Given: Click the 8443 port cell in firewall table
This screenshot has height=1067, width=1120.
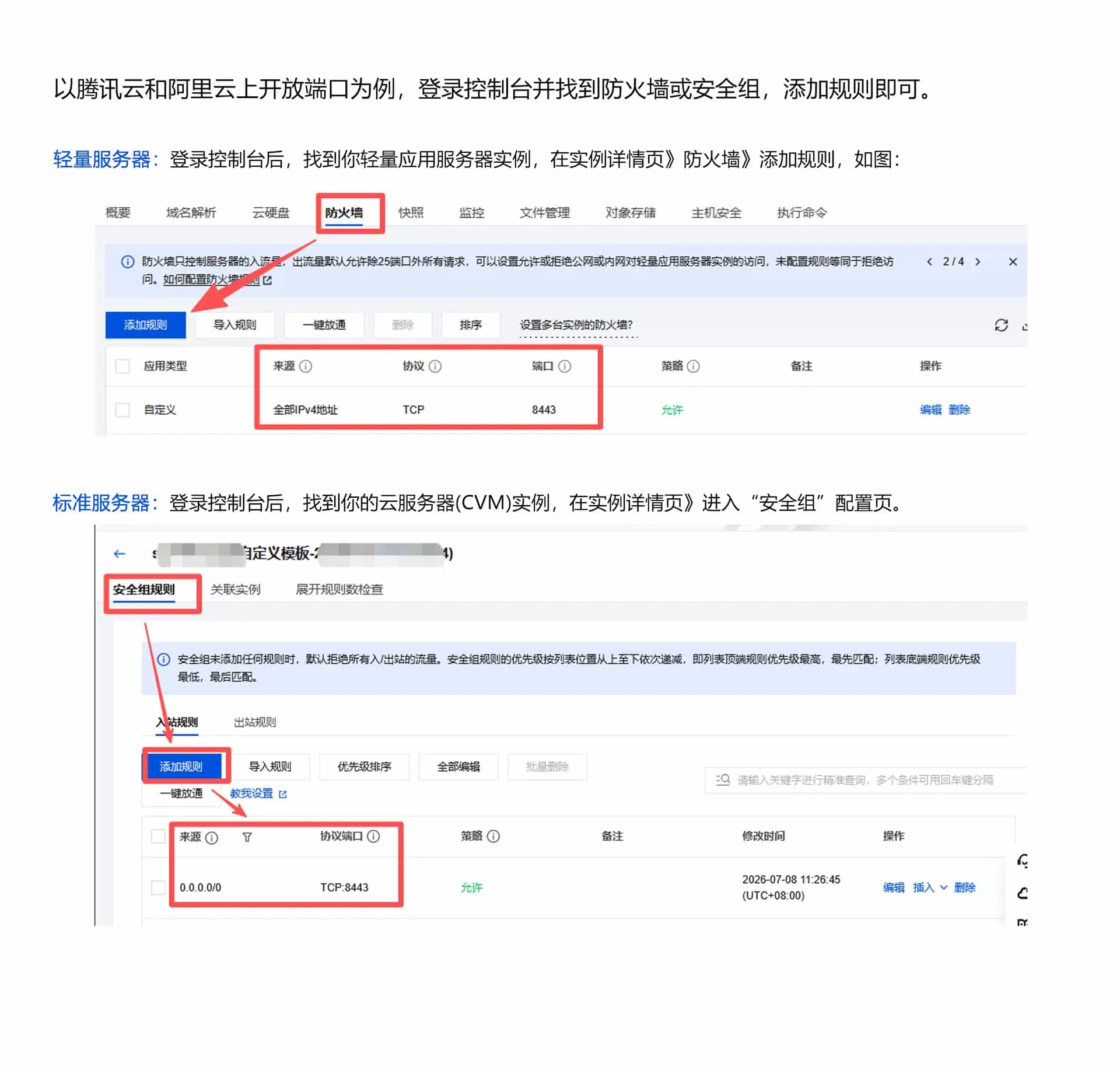Looking at the screenshot, I should pos(544,410).
